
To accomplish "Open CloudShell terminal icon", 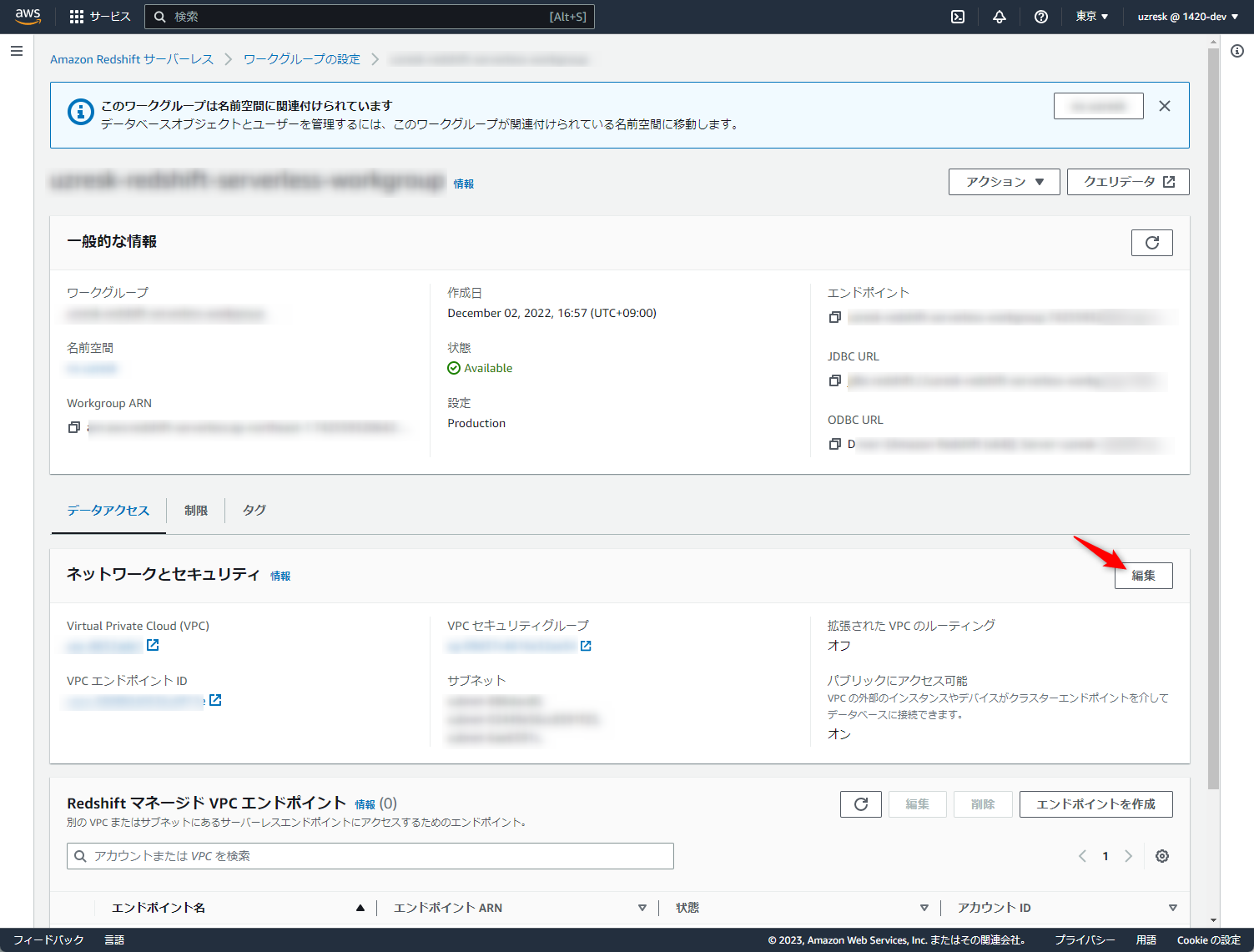I will coord(958,17).
